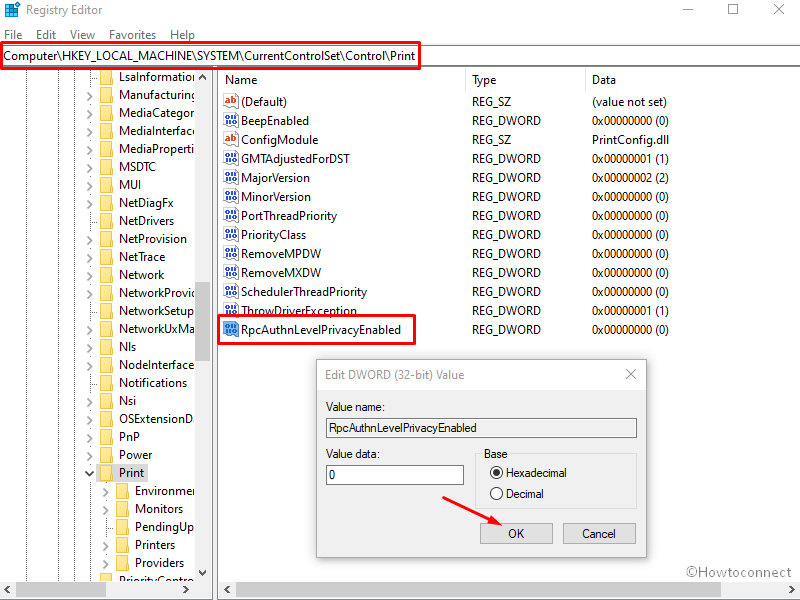Close the Edit DWORD dialog with X
The image size is (800, 600).
click(631, 374)
